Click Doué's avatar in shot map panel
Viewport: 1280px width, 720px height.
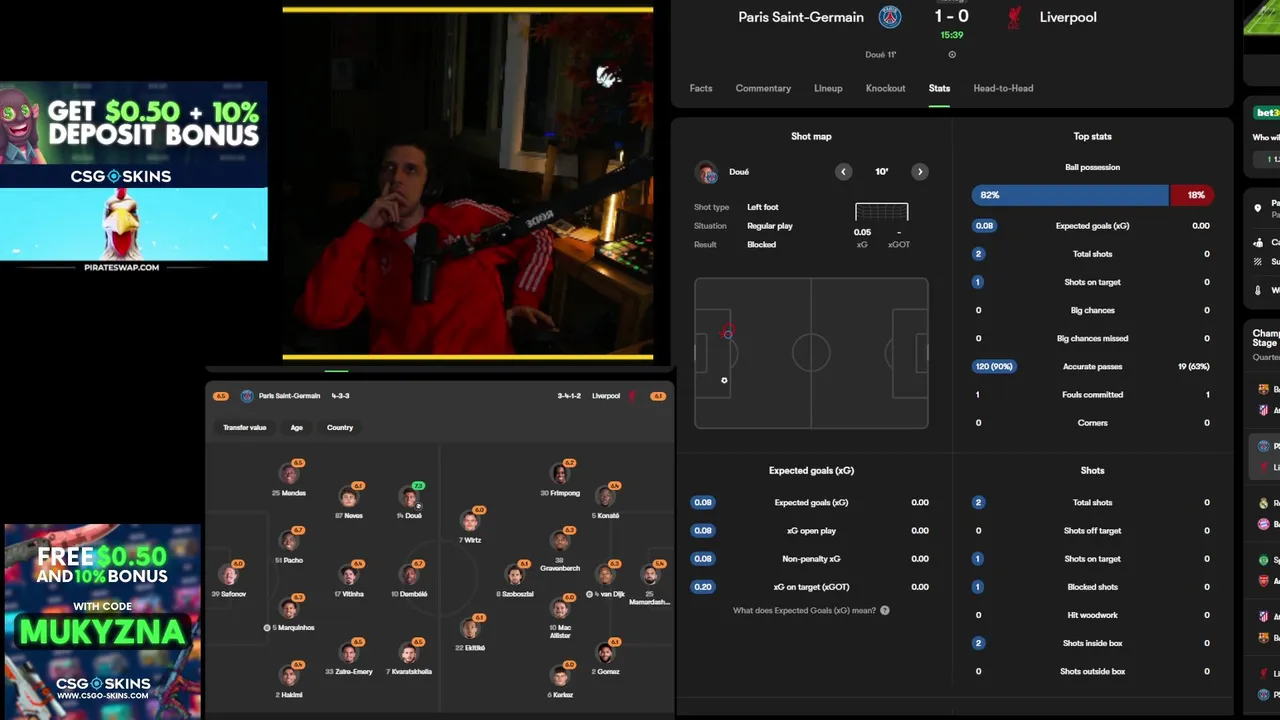click(x=708, y=173)
